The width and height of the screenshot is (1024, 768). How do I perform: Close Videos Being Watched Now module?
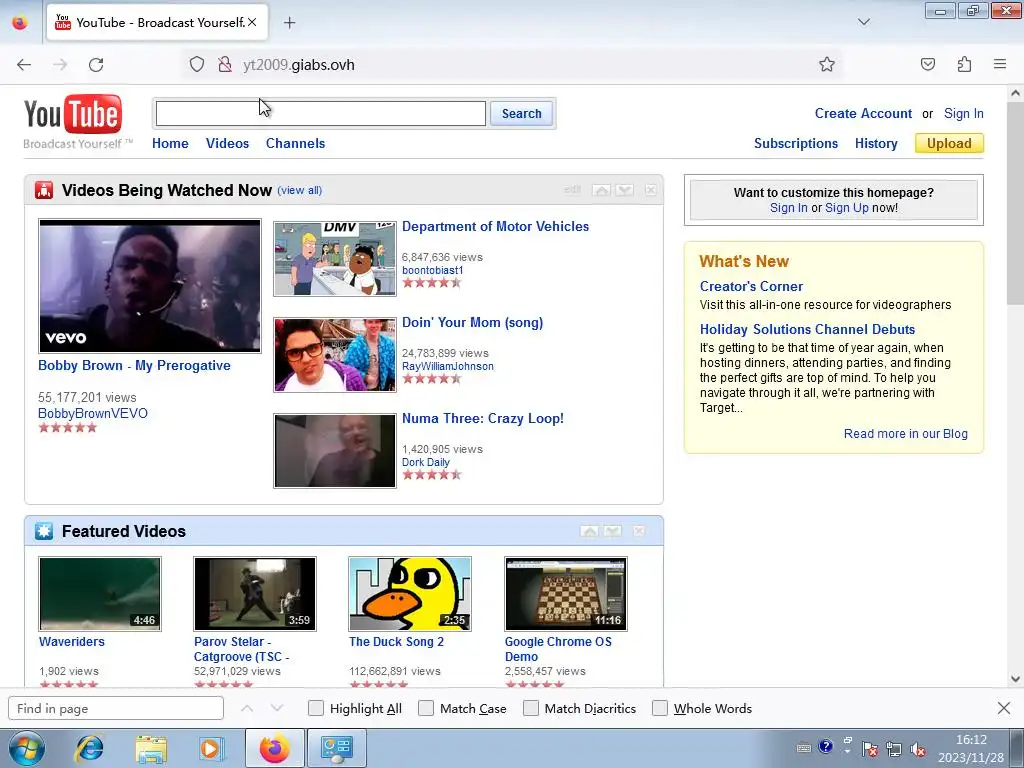click(650, 190)
